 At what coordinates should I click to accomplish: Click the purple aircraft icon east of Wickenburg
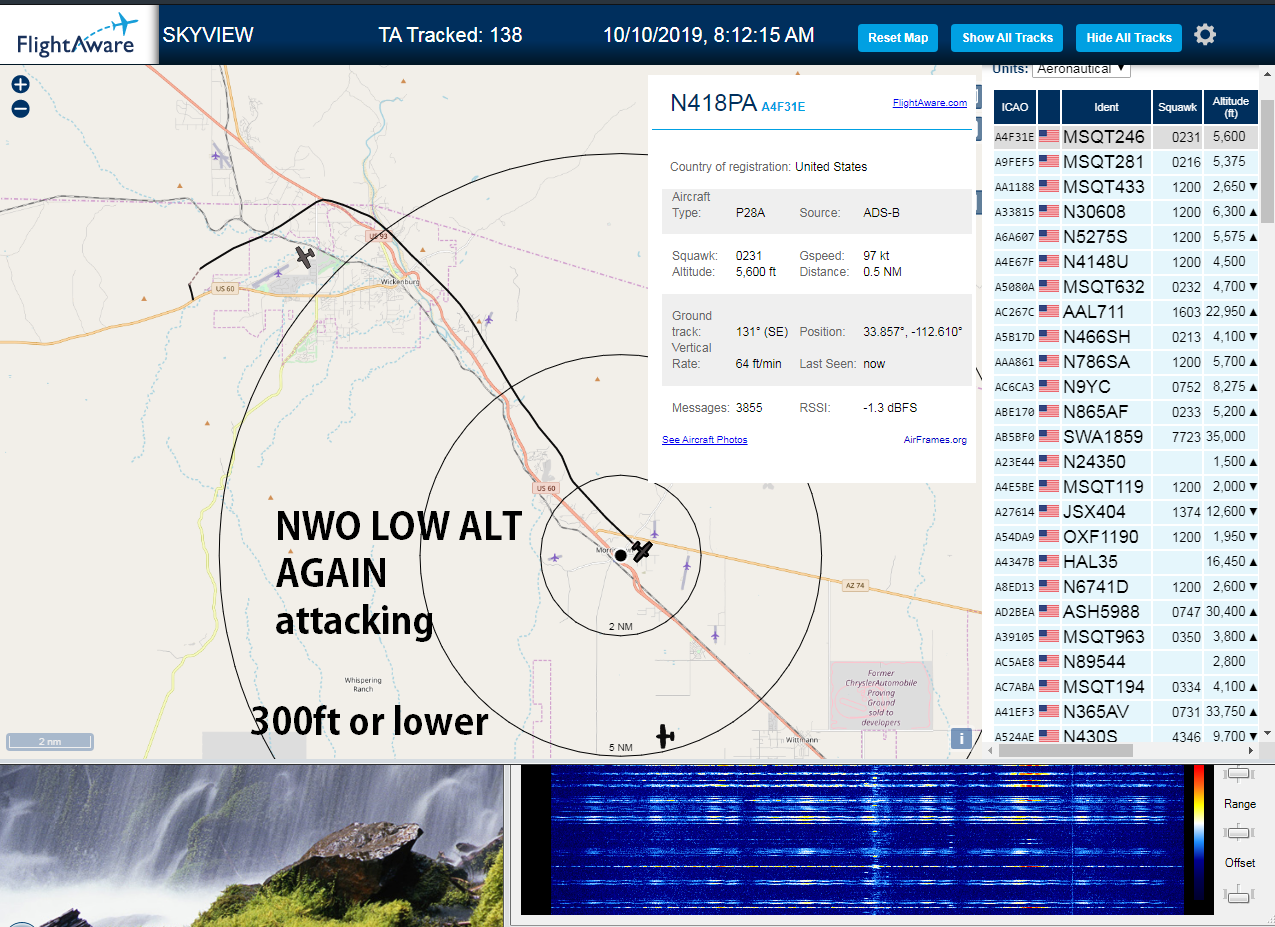(488, 318)
